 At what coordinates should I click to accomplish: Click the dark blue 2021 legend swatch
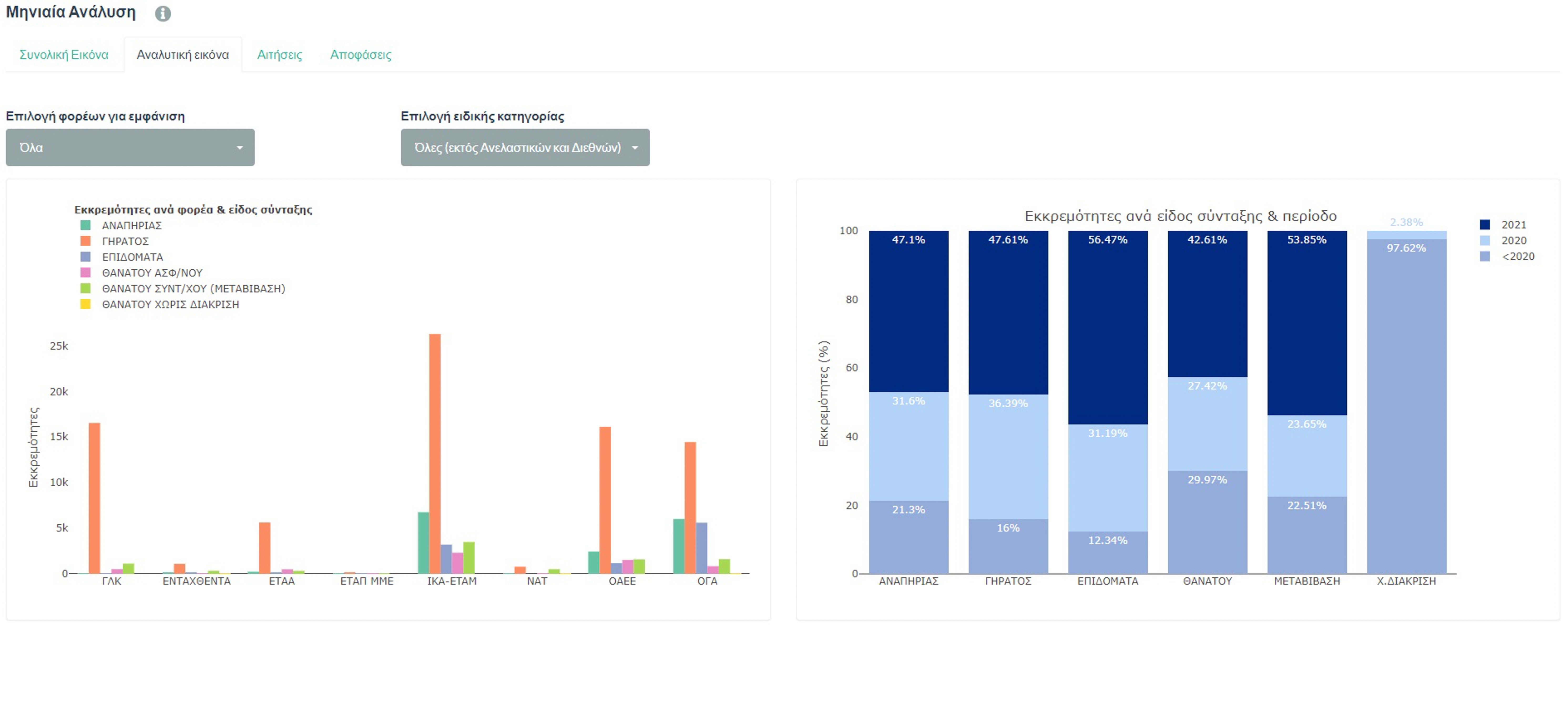(1485, 225)
